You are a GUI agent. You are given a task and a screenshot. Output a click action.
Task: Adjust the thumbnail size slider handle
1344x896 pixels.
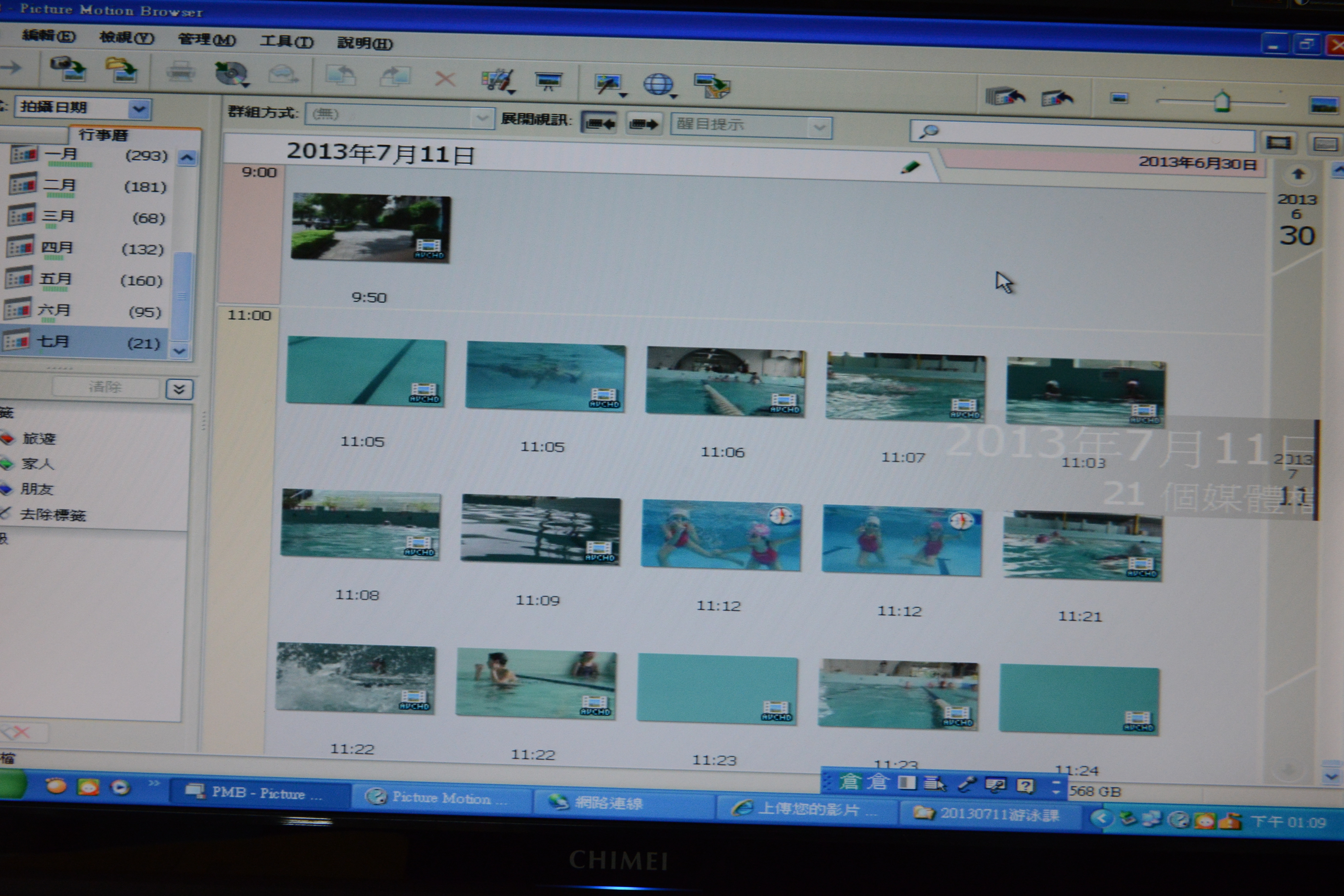[1222, 102]
